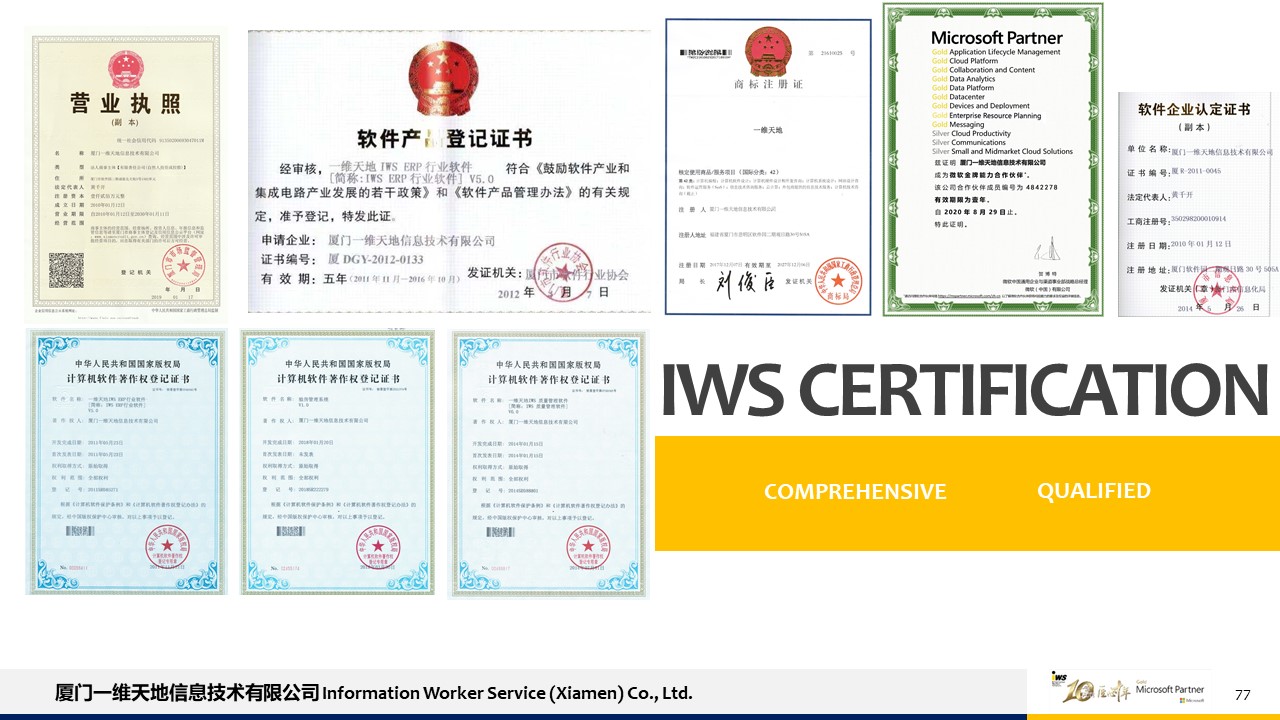Click the Microsoft Partner certificate image
The height and width of the screenshot is (720, 1280).
[992, 159]
